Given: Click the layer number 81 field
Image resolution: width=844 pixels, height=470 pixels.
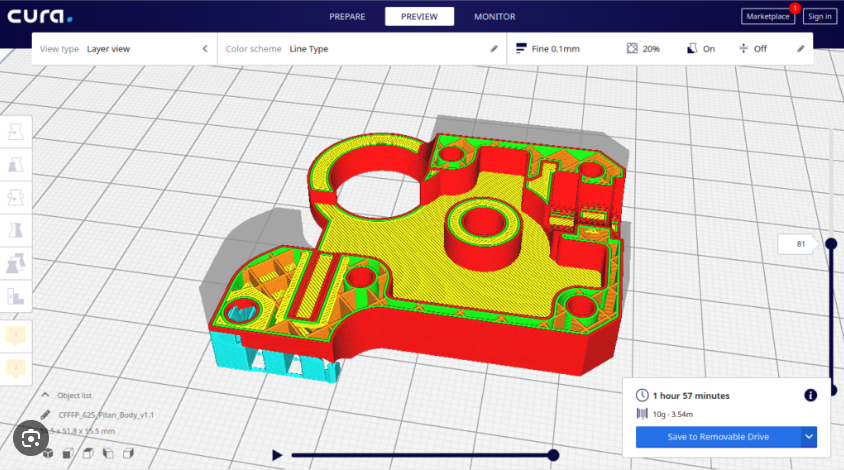Looking at the screenshot, I should tap(799, 244).
